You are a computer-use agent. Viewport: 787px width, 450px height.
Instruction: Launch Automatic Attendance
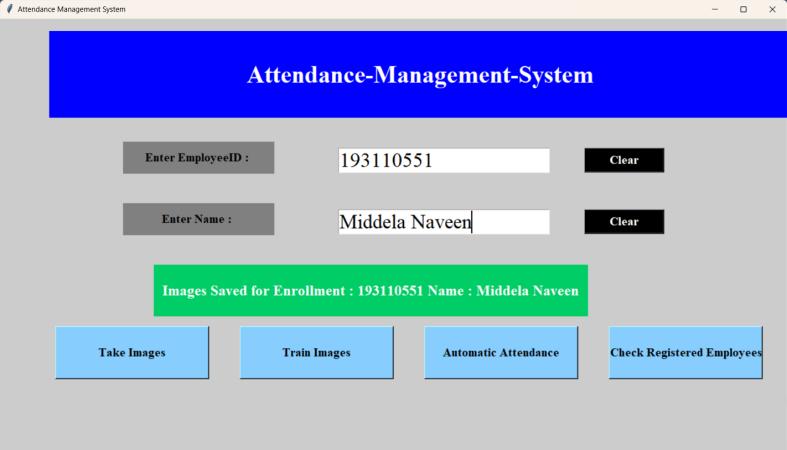click(x=501, y=353)
